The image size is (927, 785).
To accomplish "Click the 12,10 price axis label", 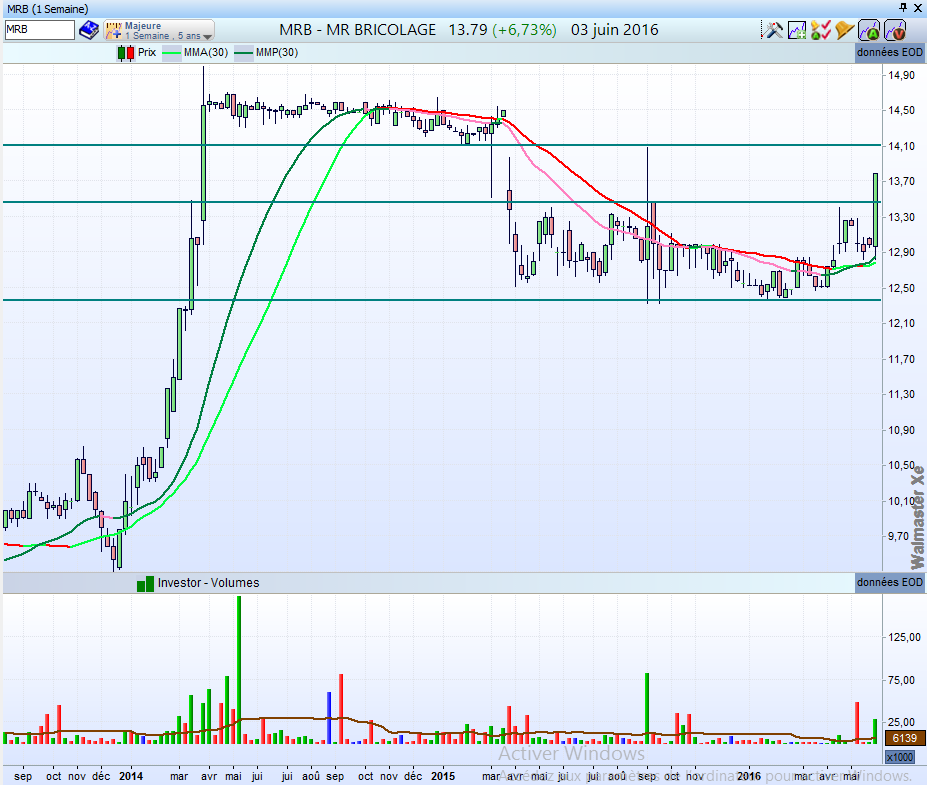I will [902, 323].
